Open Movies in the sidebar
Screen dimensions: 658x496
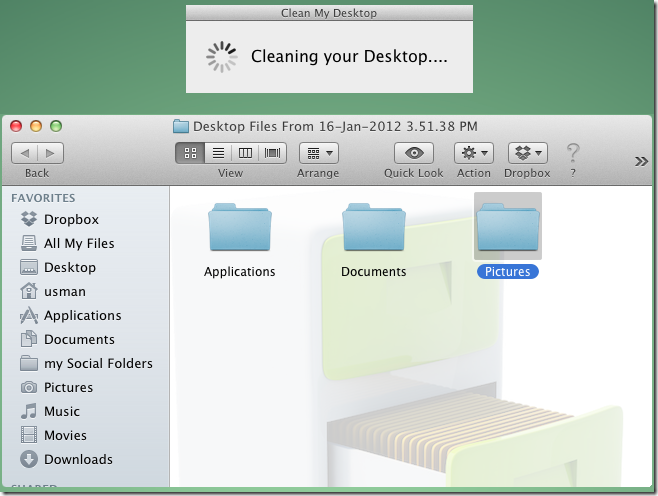85,435
